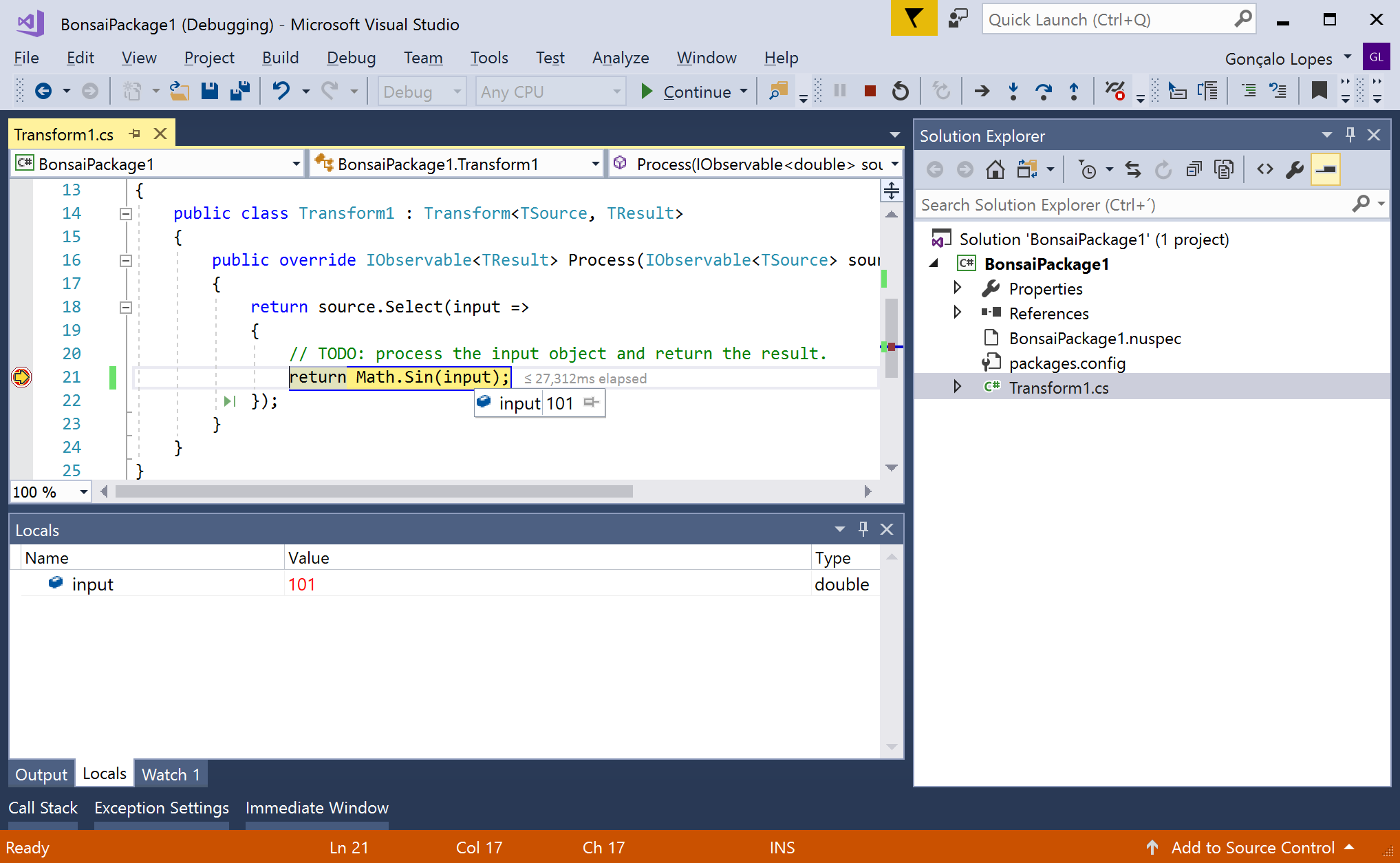The width and height of the screenshot is (1400, 863).
Task: Click the Open File folder icon
Action: pyautogui.click(x=180, y=91)
